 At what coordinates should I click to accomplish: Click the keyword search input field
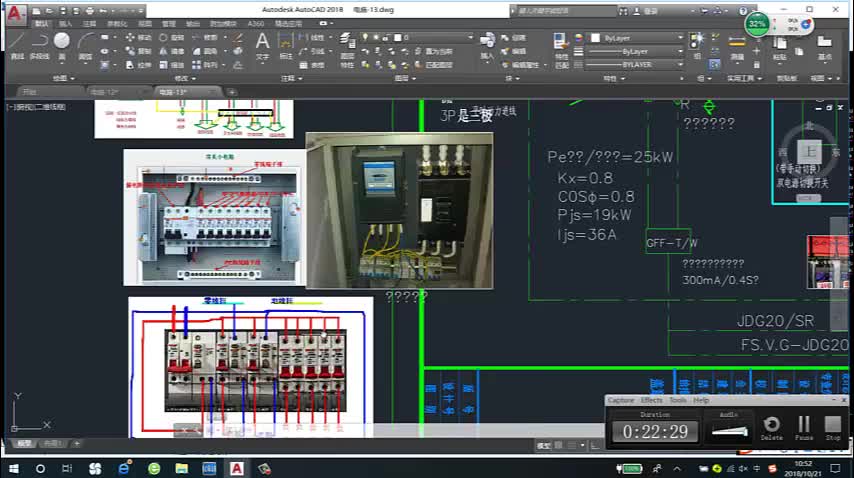[564, 10]
